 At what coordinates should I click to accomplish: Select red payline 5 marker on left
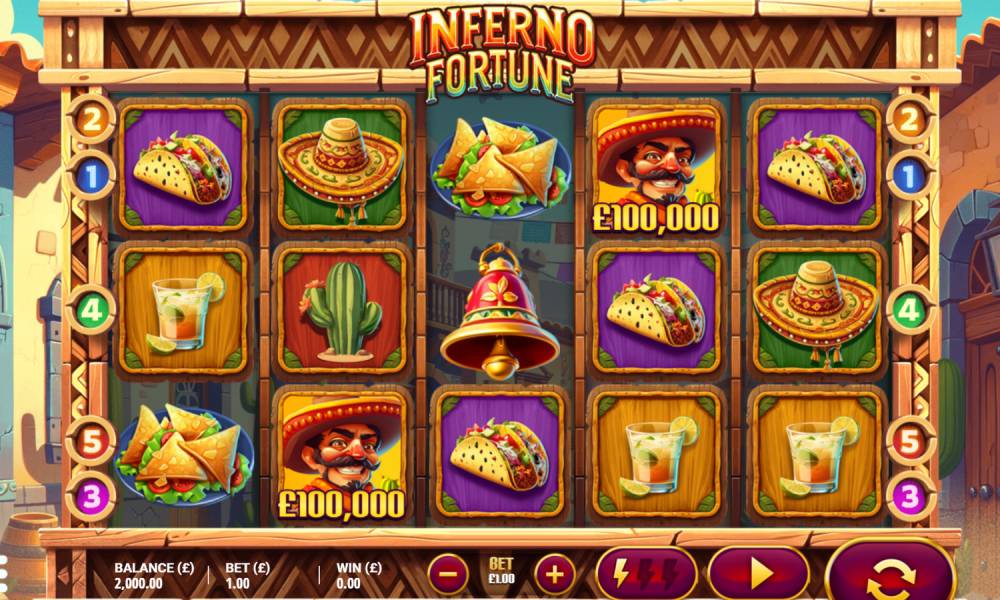coord(91,441)
